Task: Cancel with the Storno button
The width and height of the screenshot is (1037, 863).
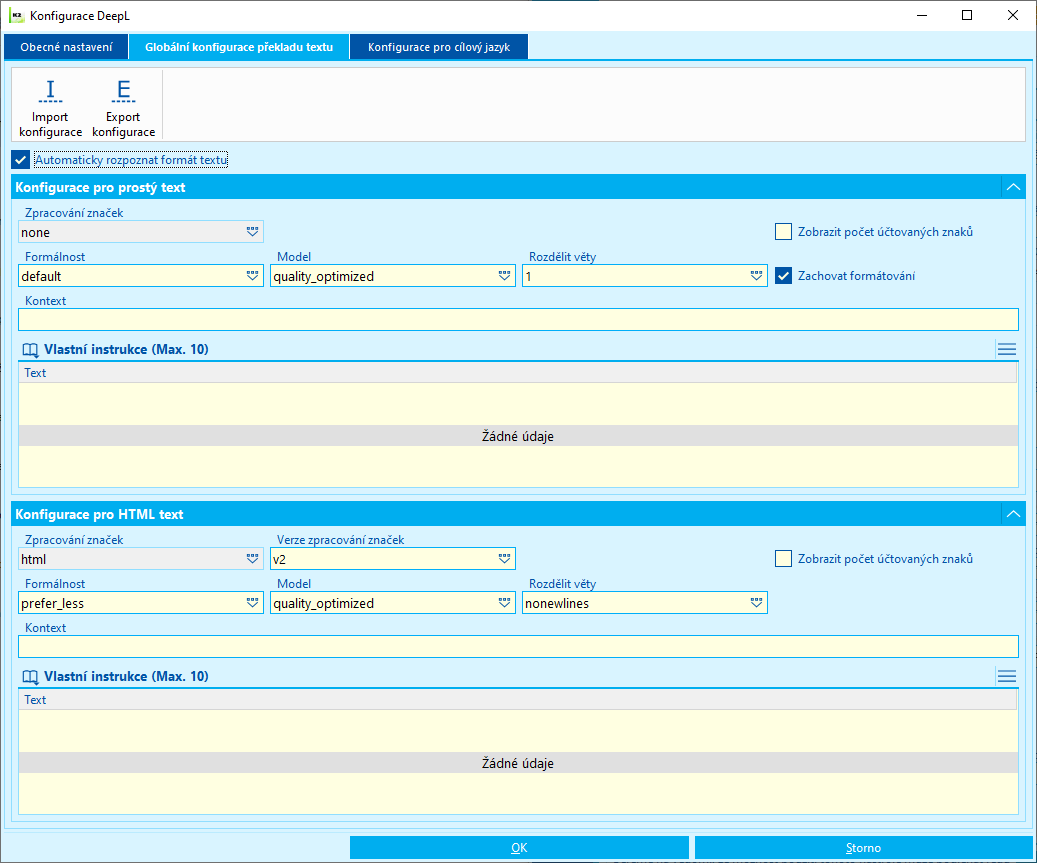Action: pyautogui.click(x=863, y=847)
